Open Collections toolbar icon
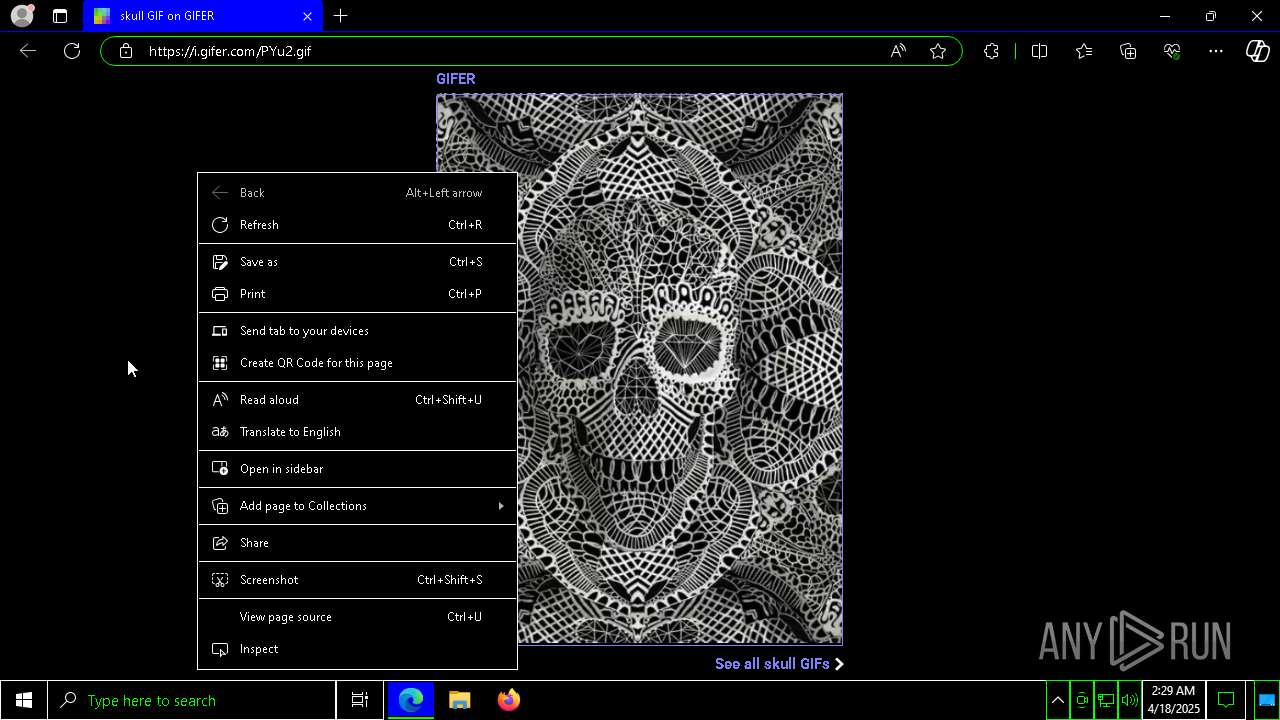1280x720 pixels. (1128, 51)
